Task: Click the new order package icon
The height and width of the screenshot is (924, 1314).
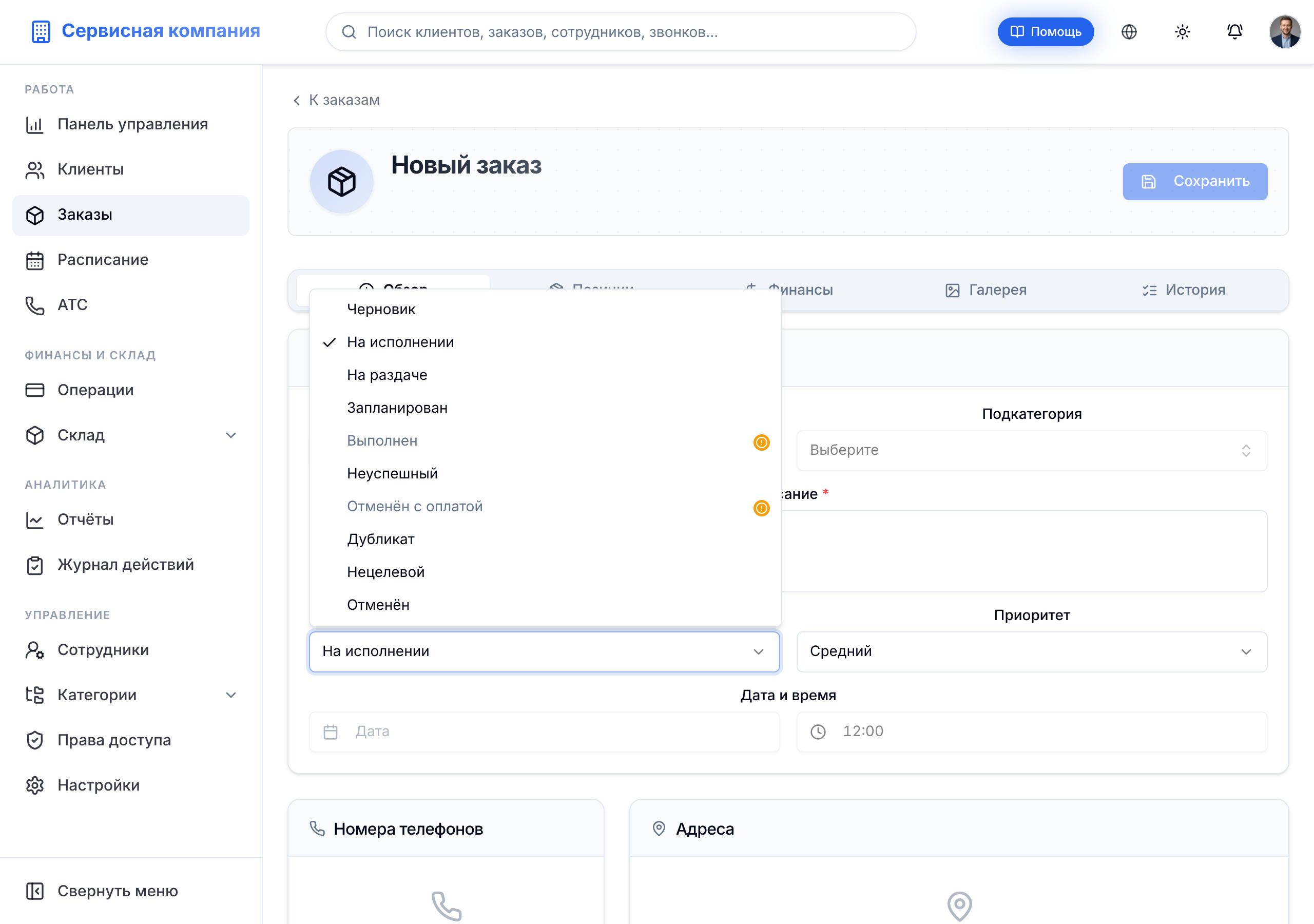Action: [x=342, y=182]
